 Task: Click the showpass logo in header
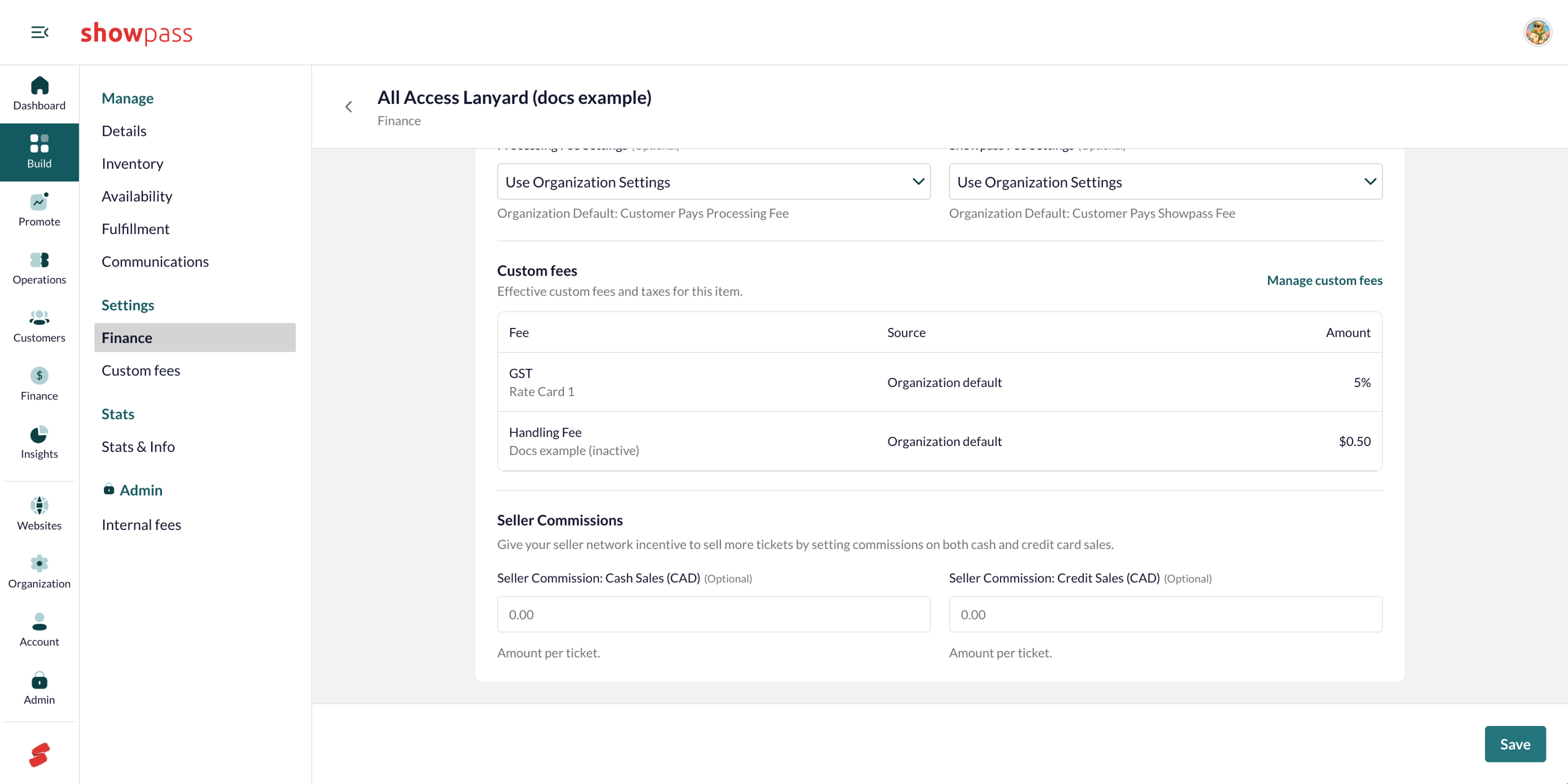pos(136,33)
